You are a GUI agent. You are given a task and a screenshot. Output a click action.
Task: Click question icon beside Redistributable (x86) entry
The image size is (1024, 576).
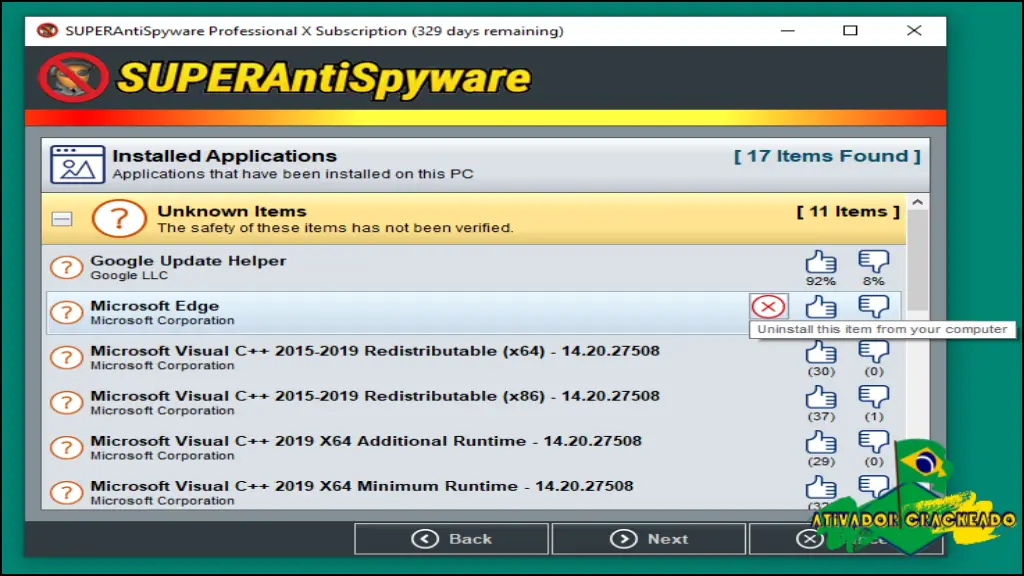(x=67, y=403)
